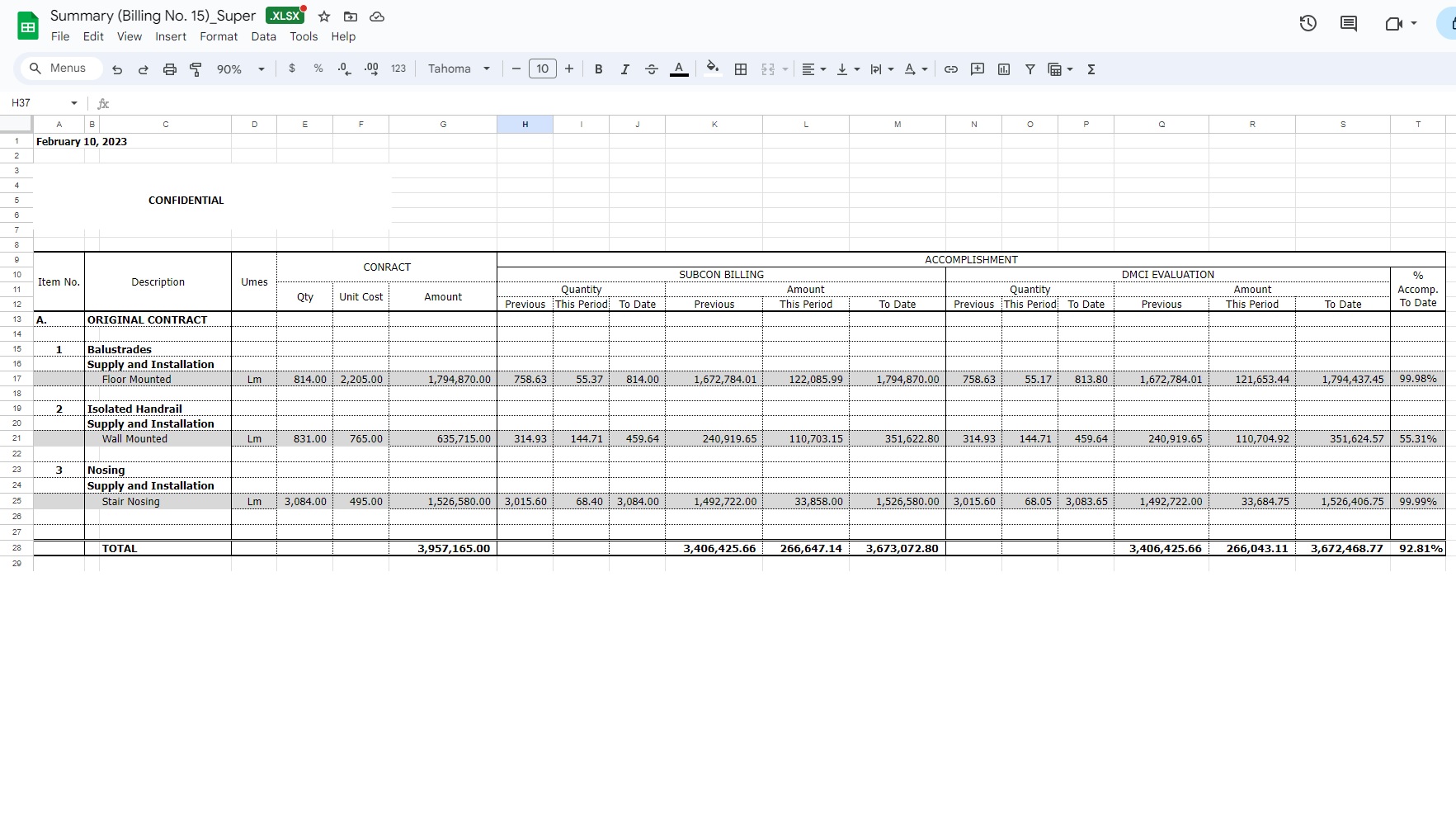The width and height of the screenshot is (1456, 832).
Task: Open the fill color bucket
Action: pos(713,69)
